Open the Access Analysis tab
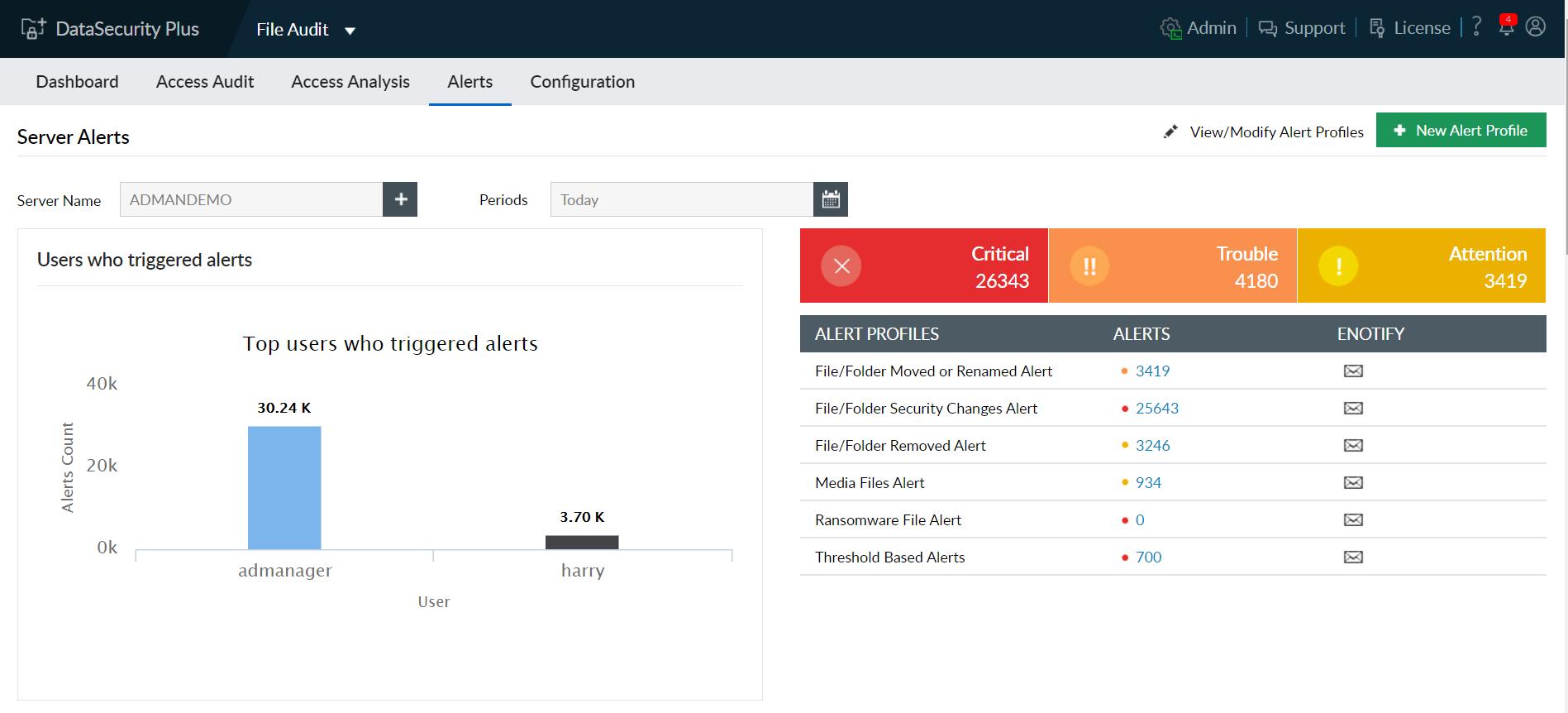The height and width of the screenshot is (713, 1568). (350, 82)
